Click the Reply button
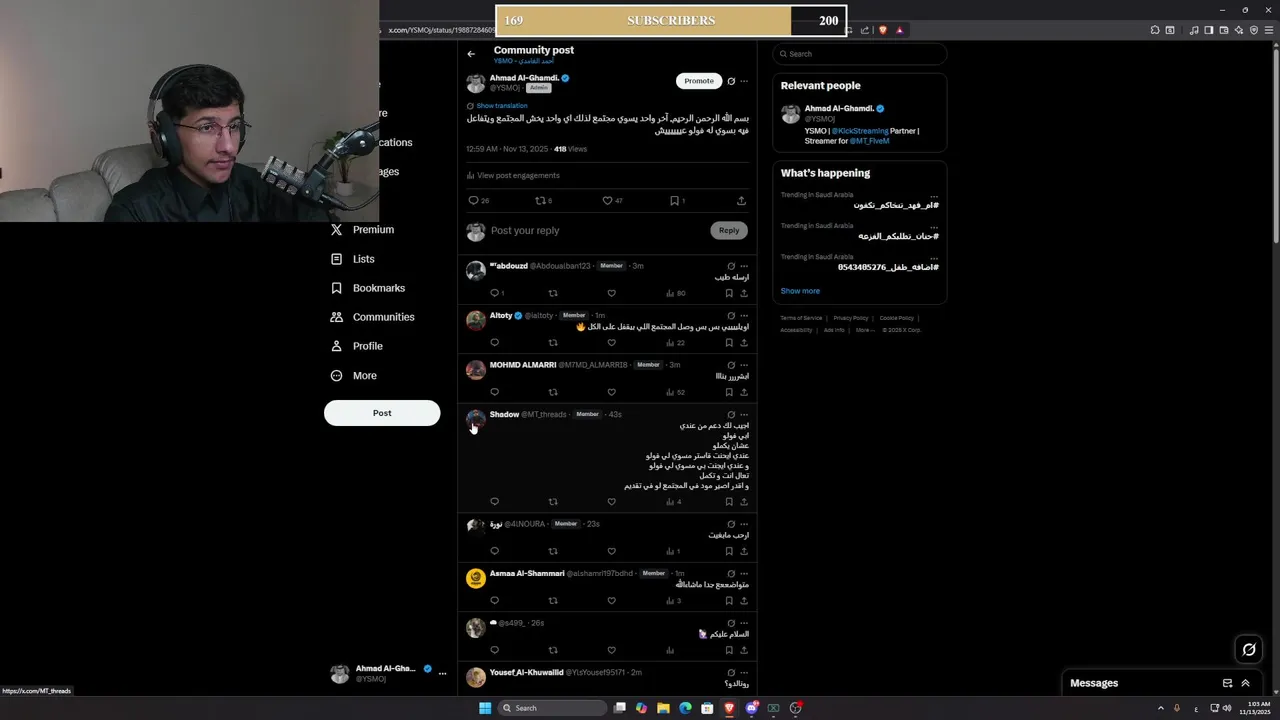This screenshot has width=1280, height=720. click(729, 230)
